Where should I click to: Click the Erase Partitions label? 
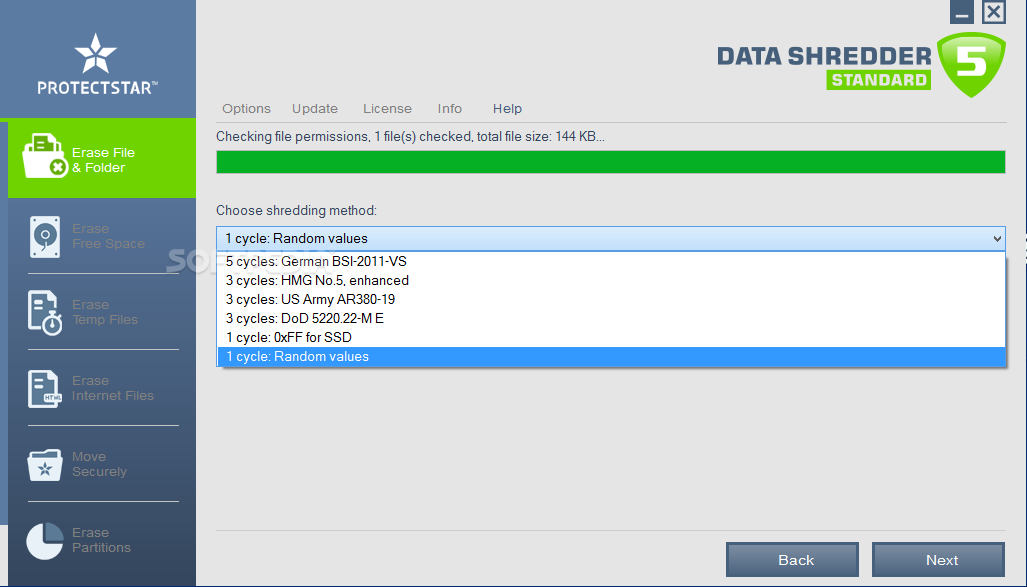tap(101, 540)
